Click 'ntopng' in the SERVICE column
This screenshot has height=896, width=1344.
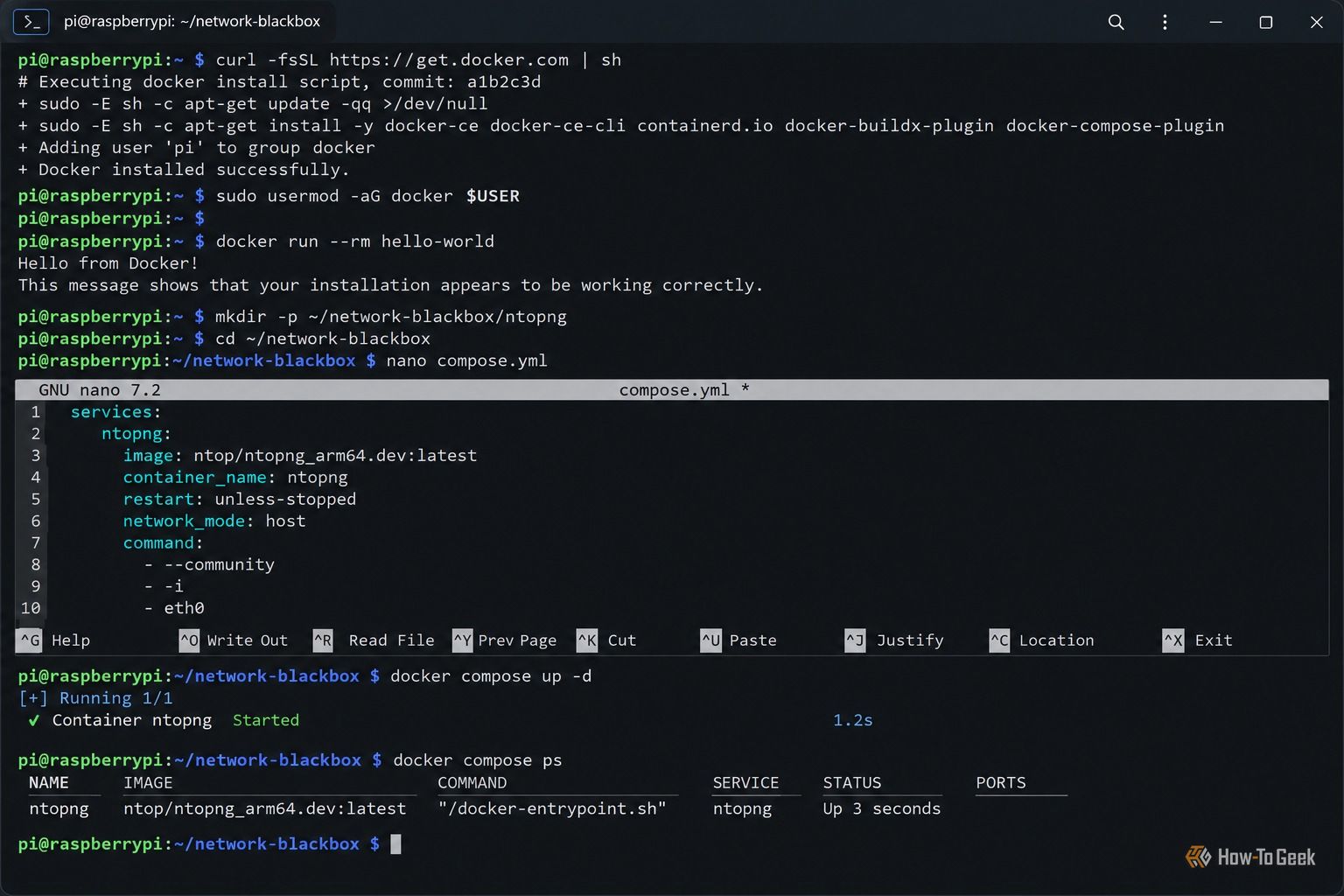pos(742,809)
